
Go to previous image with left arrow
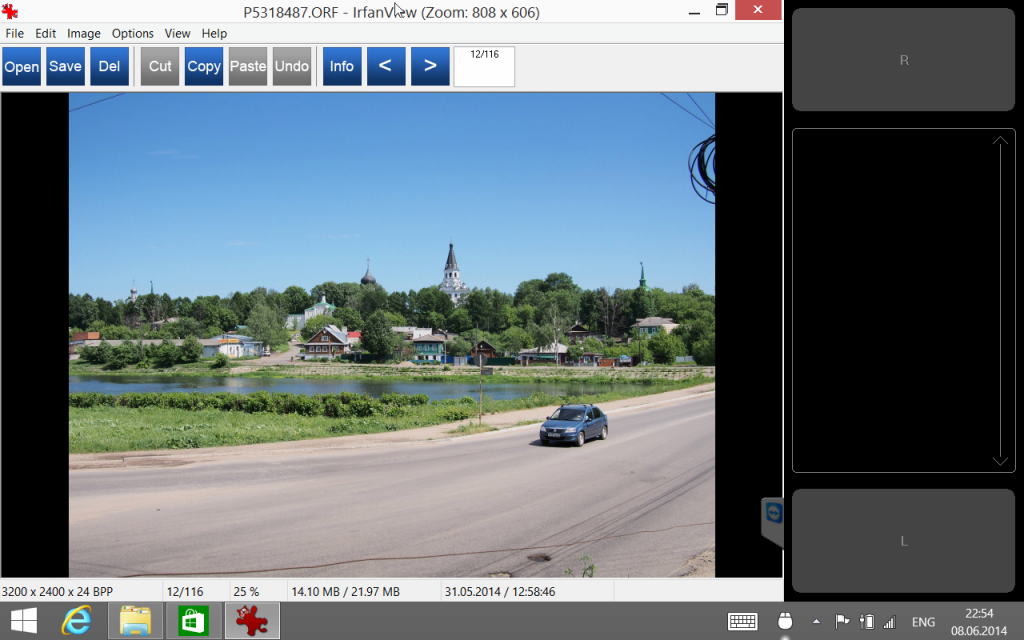point(385,66)
